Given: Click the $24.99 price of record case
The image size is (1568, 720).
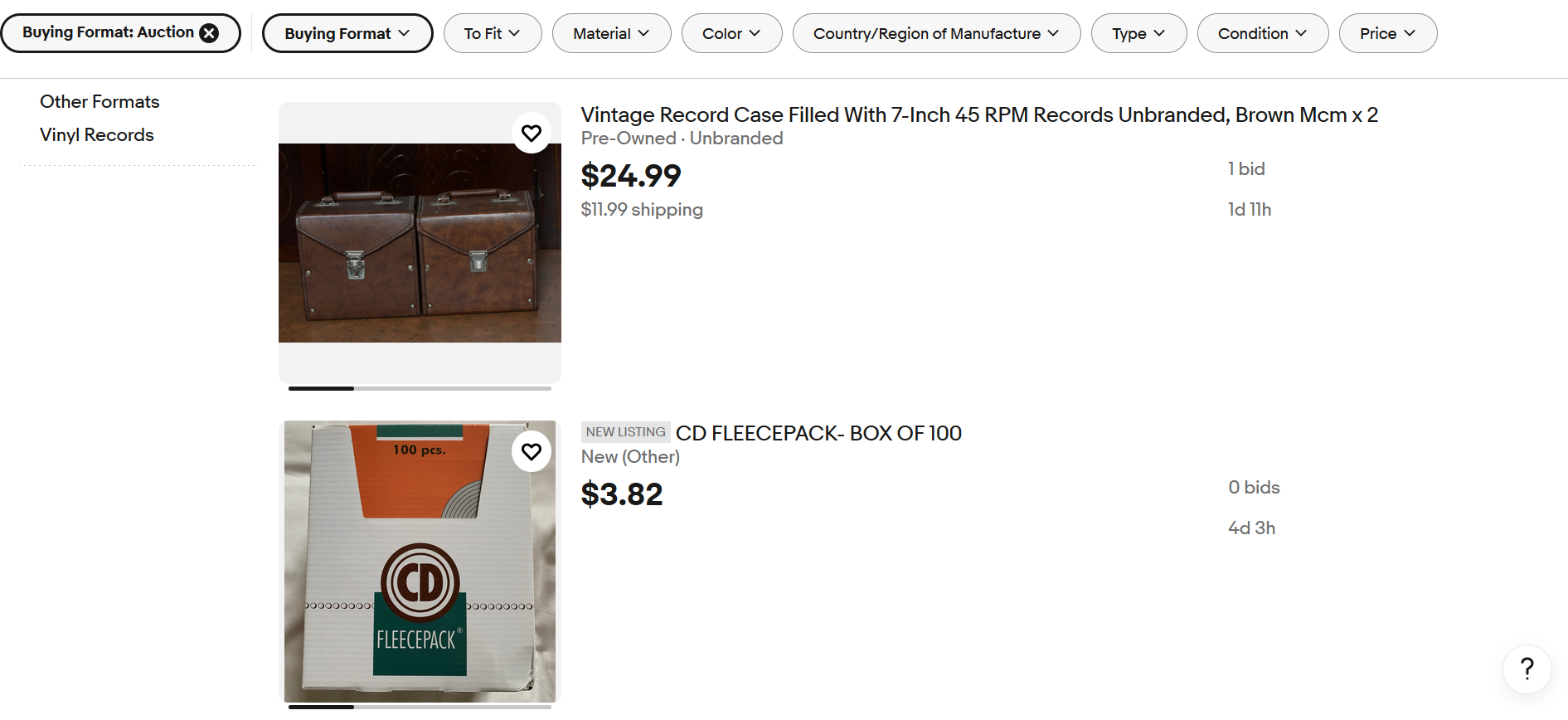Looking at the screenshot, I should coord(631,176).
